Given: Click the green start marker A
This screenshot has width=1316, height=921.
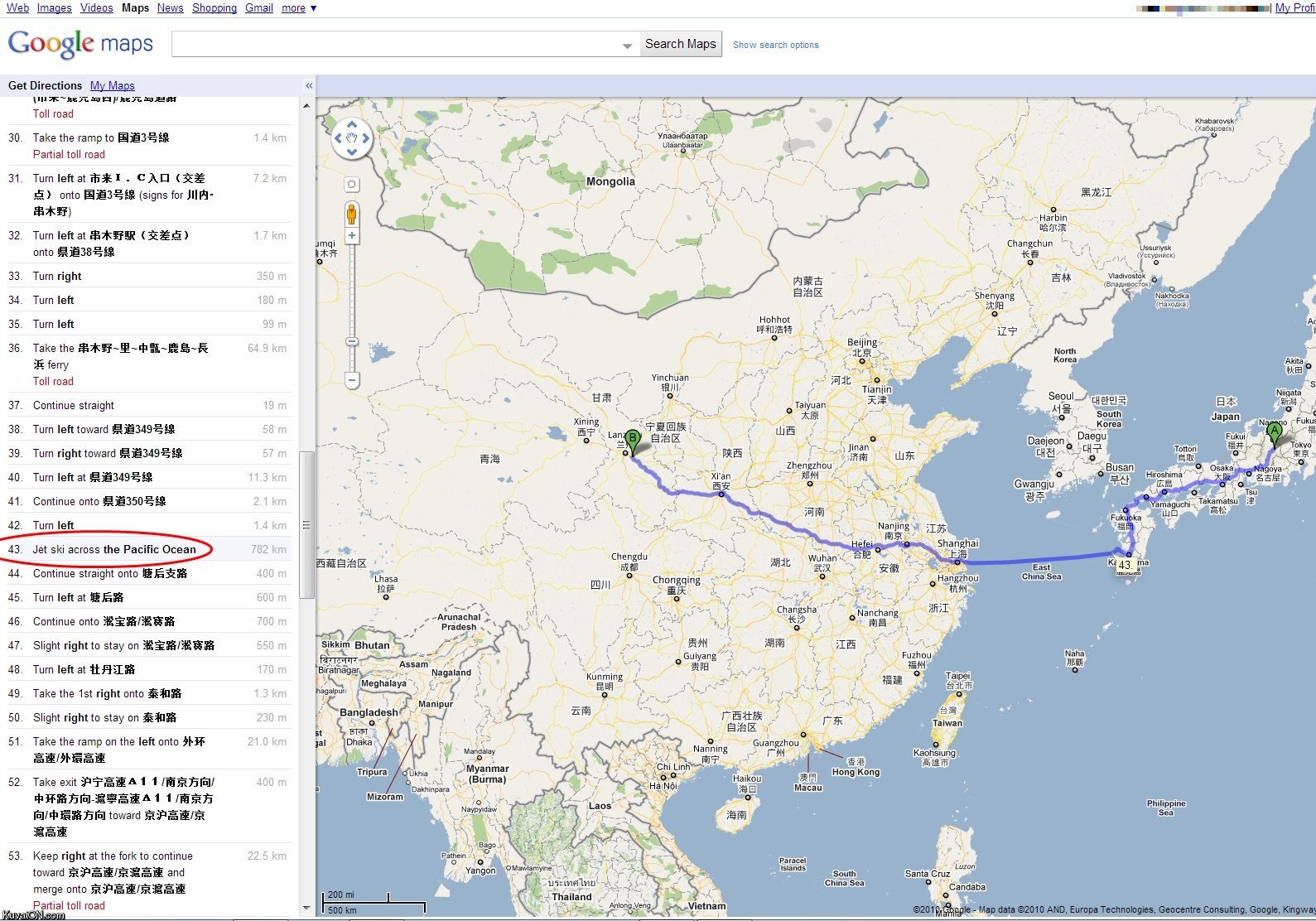Looking at the screenshot, I should [x=1274, y=433].
